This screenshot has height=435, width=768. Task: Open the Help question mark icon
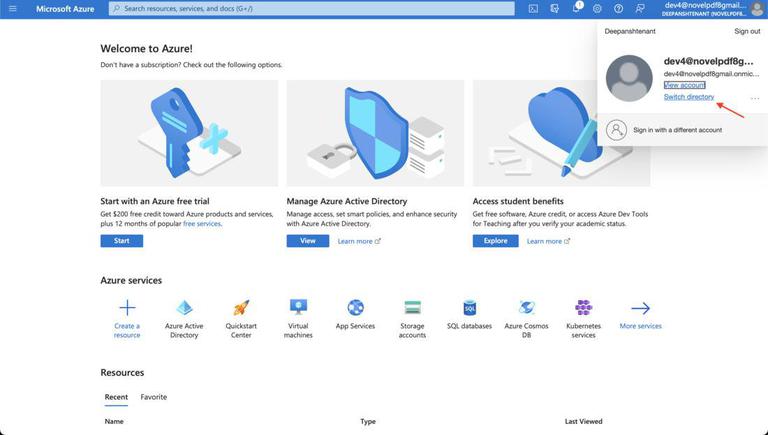tap(619, 8)
